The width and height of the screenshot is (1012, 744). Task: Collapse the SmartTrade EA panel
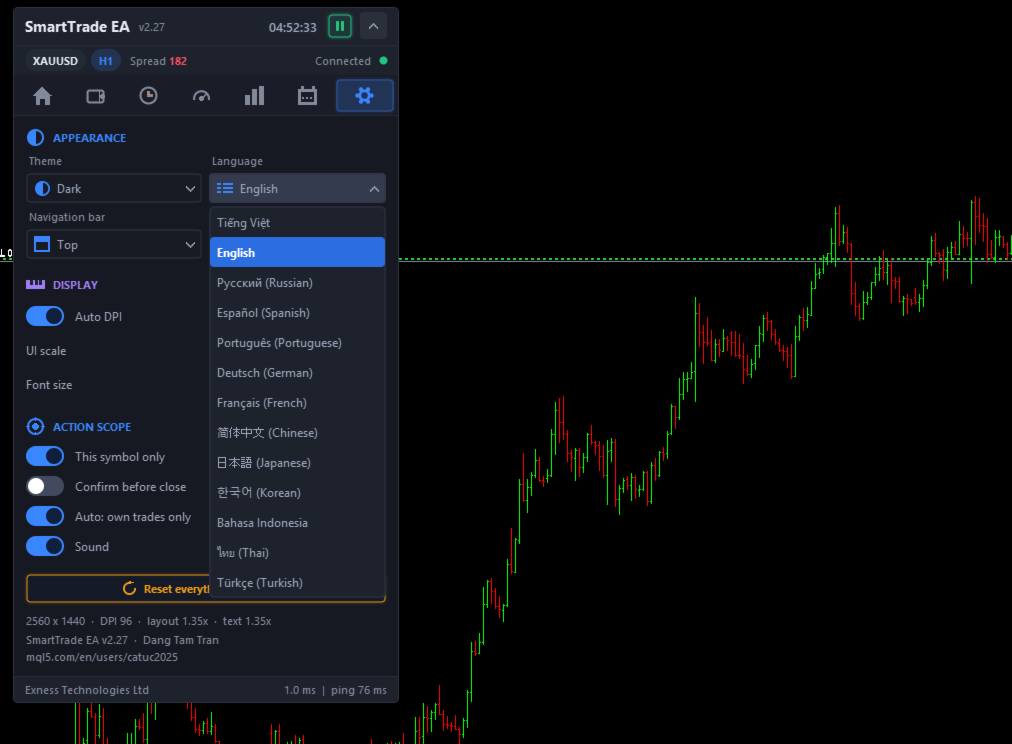coord(373,26)
